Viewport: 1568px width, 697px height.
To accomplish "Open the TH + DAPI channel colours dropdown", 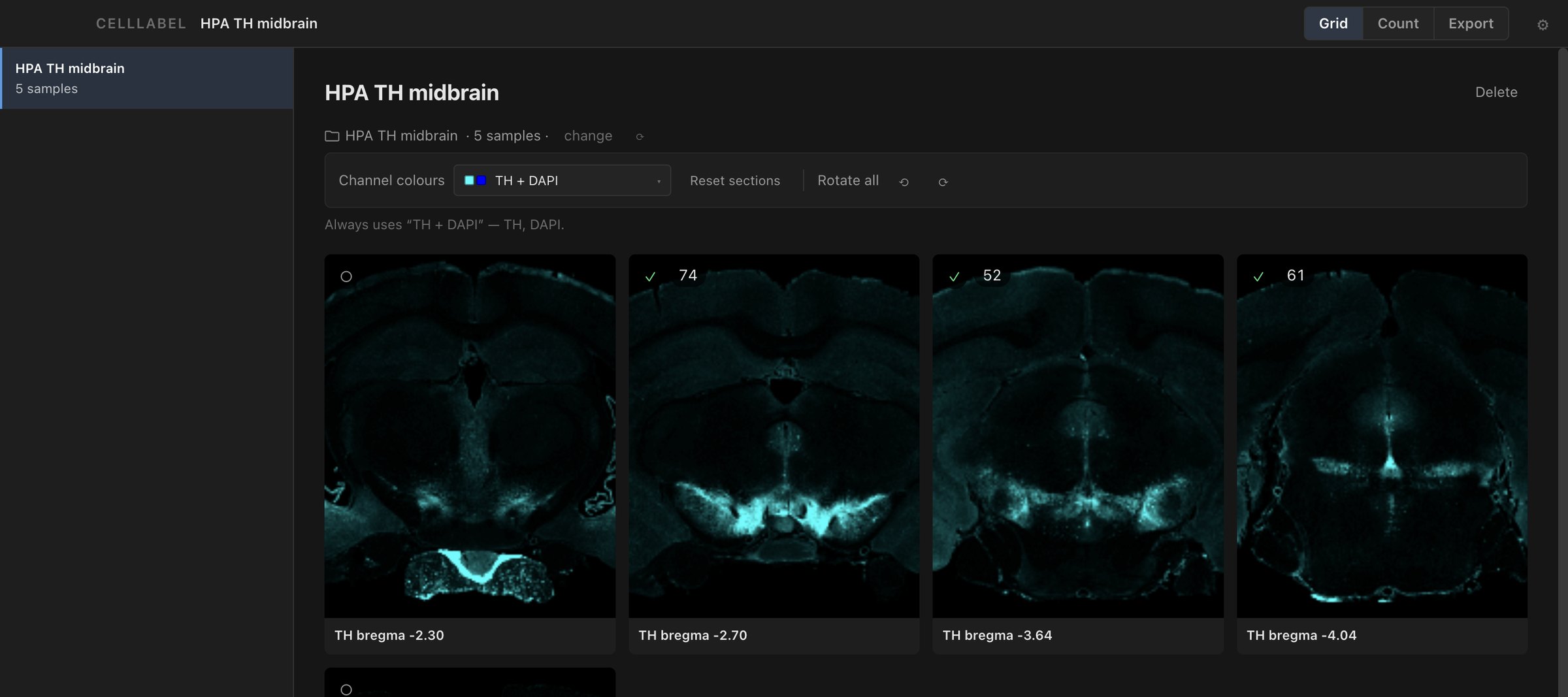I will point(562,180).
